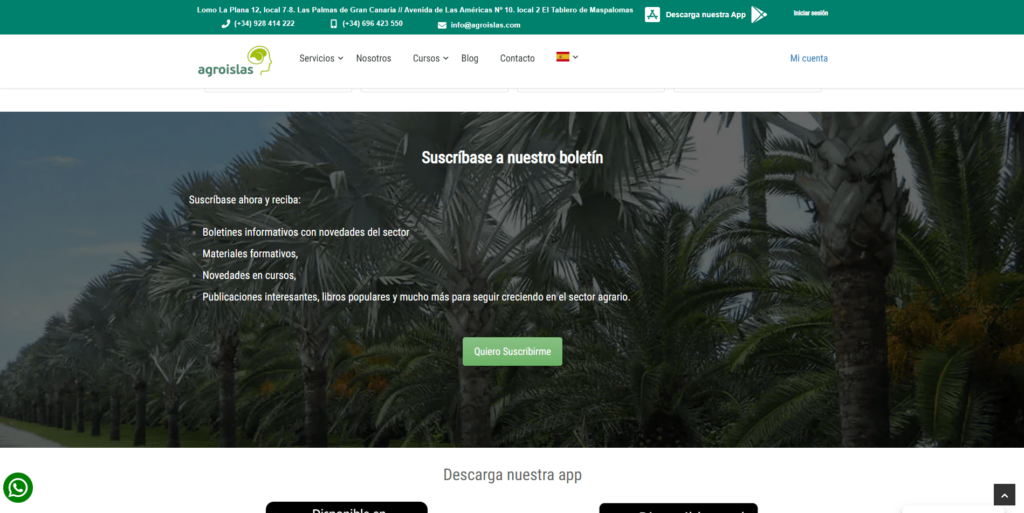This screenshot has height=513, width=1024.
Task: Click the Quiero Suscribirme button
Action: click(x=513, y=351)
